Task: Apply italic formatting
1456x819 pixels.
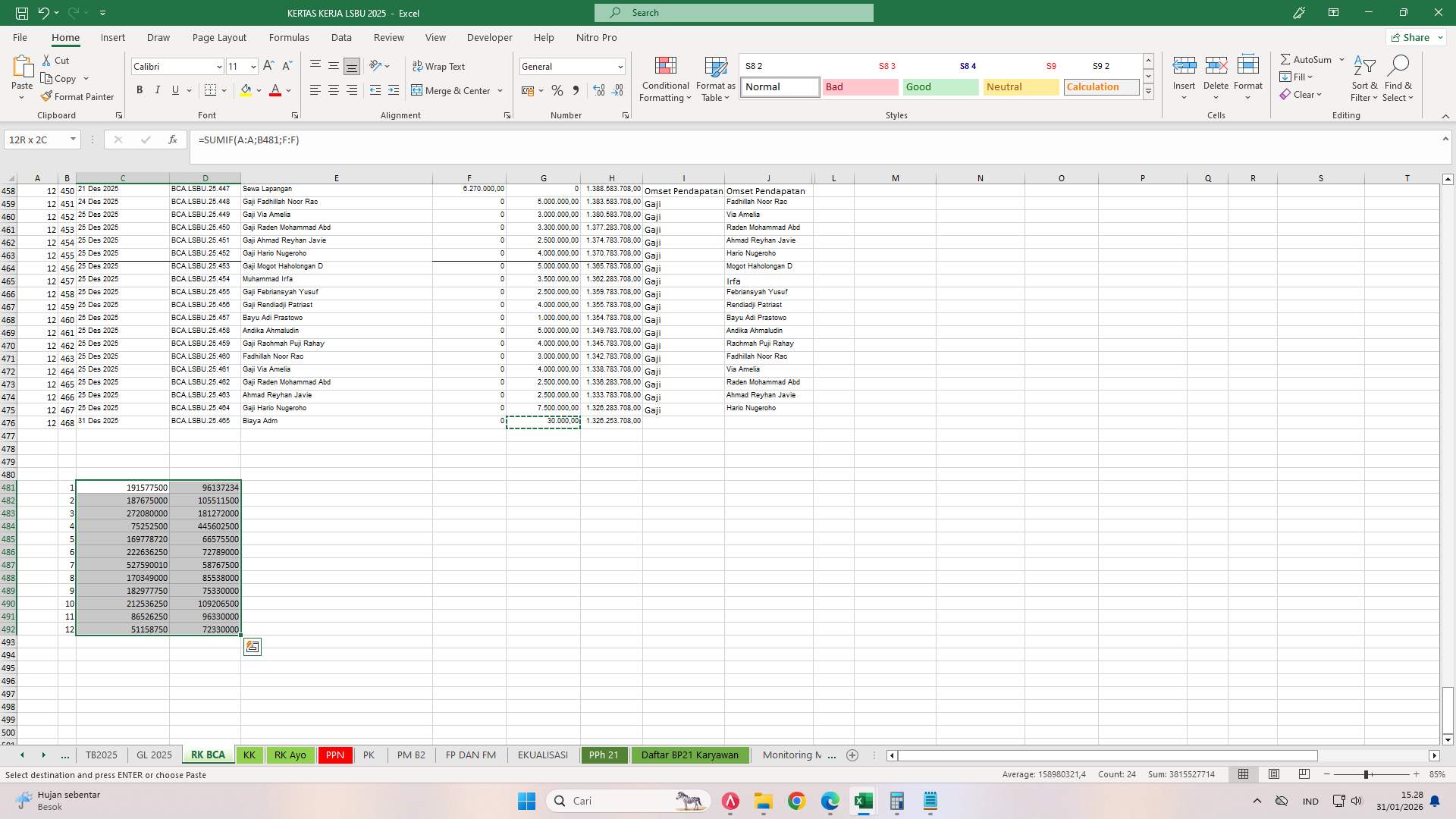Action: (157, 89)
